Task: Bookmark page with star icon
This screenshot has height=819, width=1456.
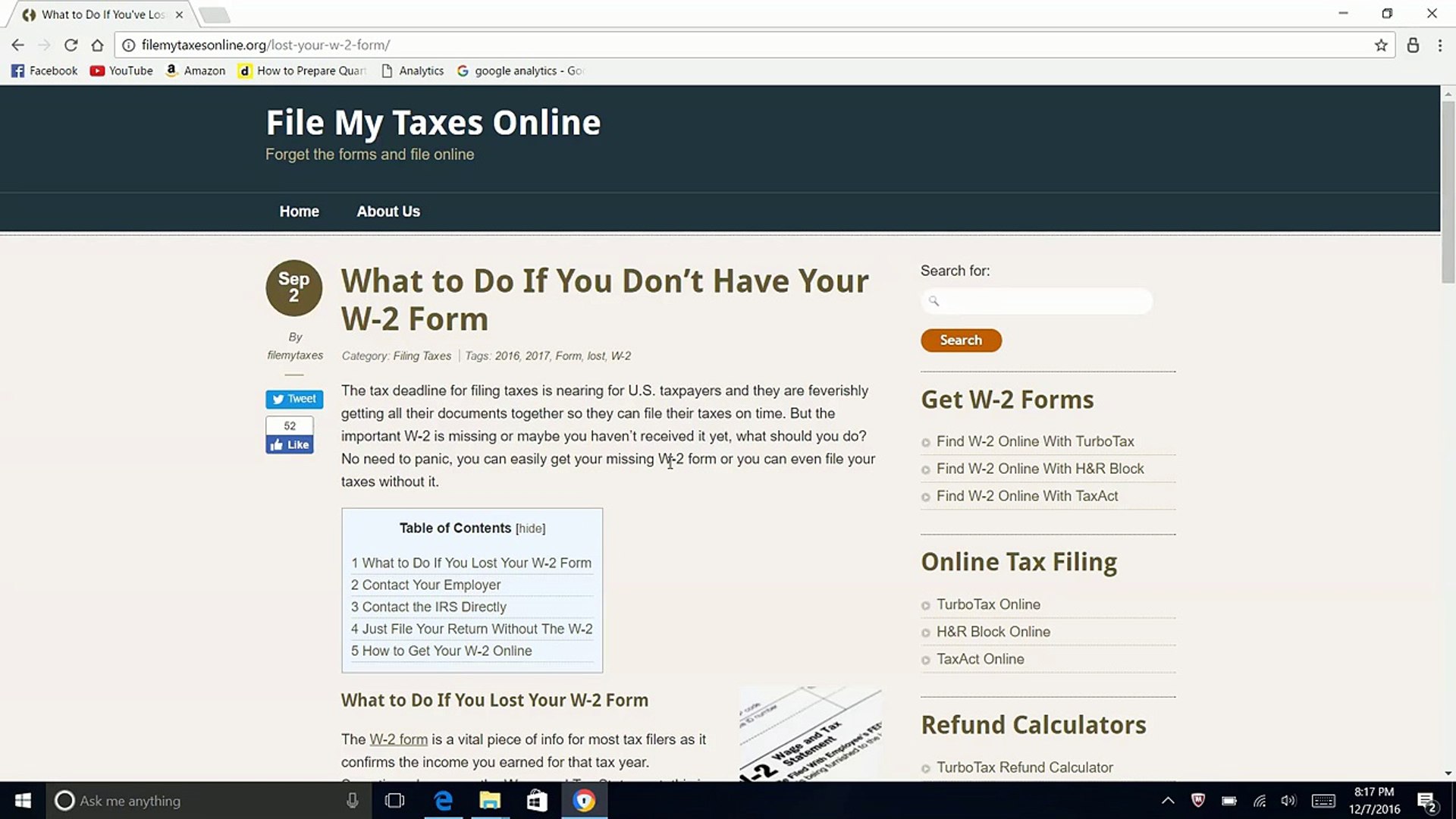Action: click(x=1381, y=45)
